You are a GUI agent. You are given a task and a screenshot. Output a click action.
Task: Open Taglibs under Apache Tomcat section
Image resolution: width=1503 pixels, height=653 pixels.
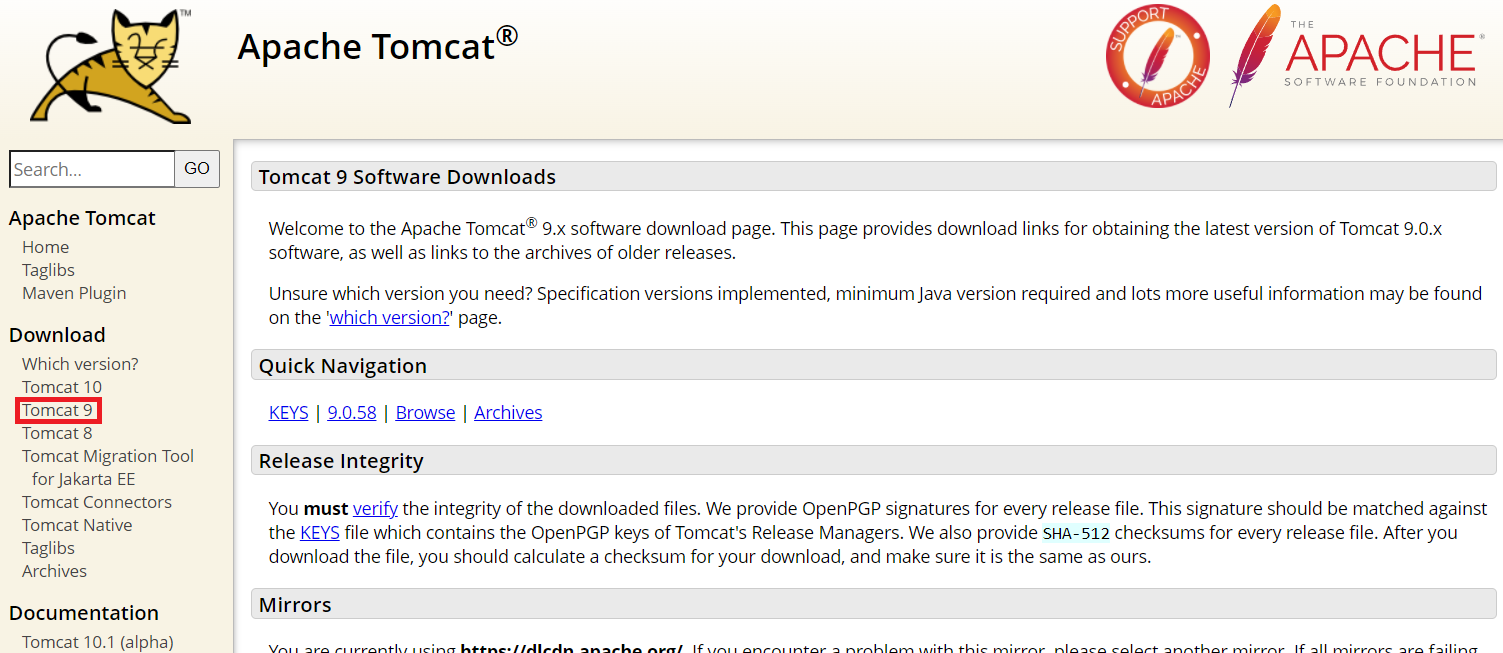(48, 270)
